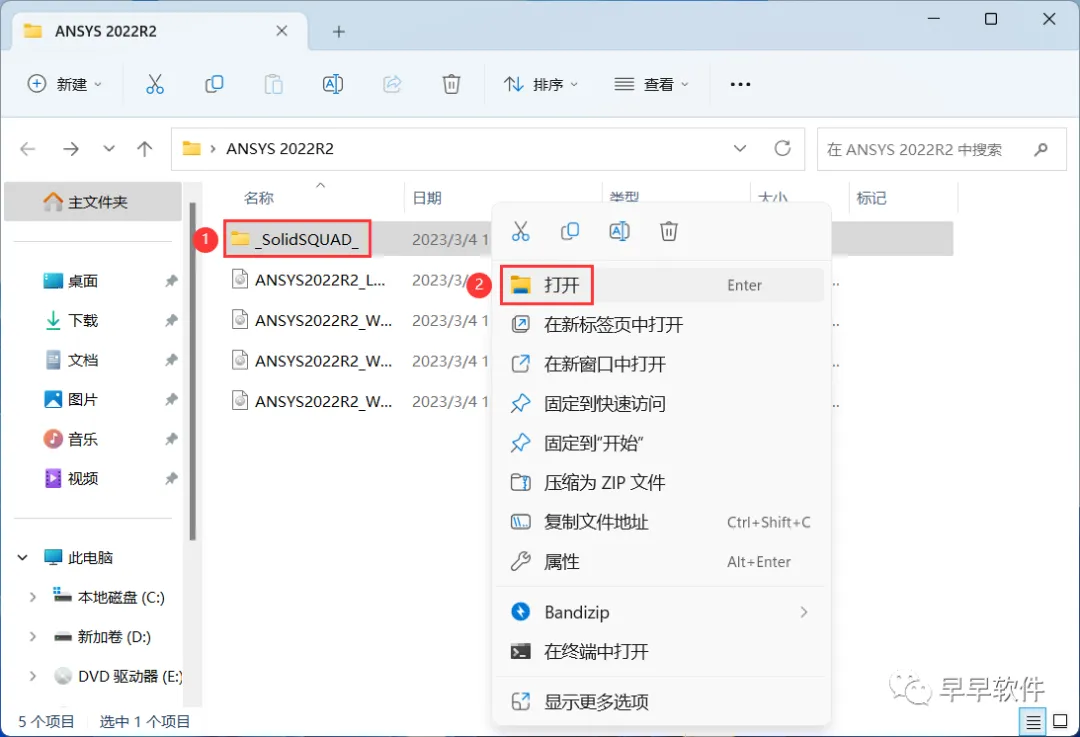Go forward with the right arrow
Viewport: 1080px width, 737px height.
point(71,149)
